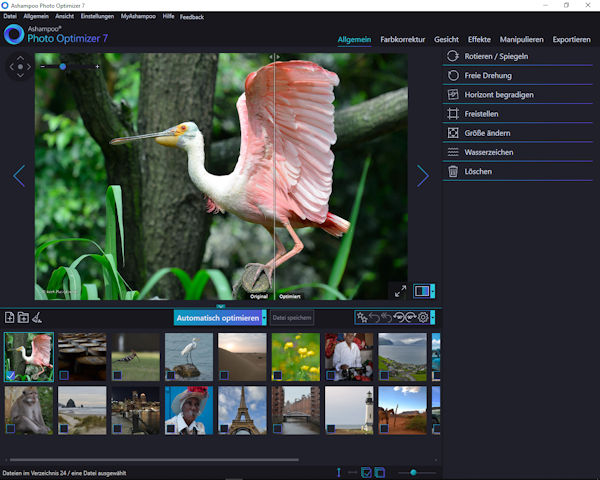The width and height of the screenshot is (600, 480).
Task: Go to next image with right arrow
Action: click(x=423, y=176)
